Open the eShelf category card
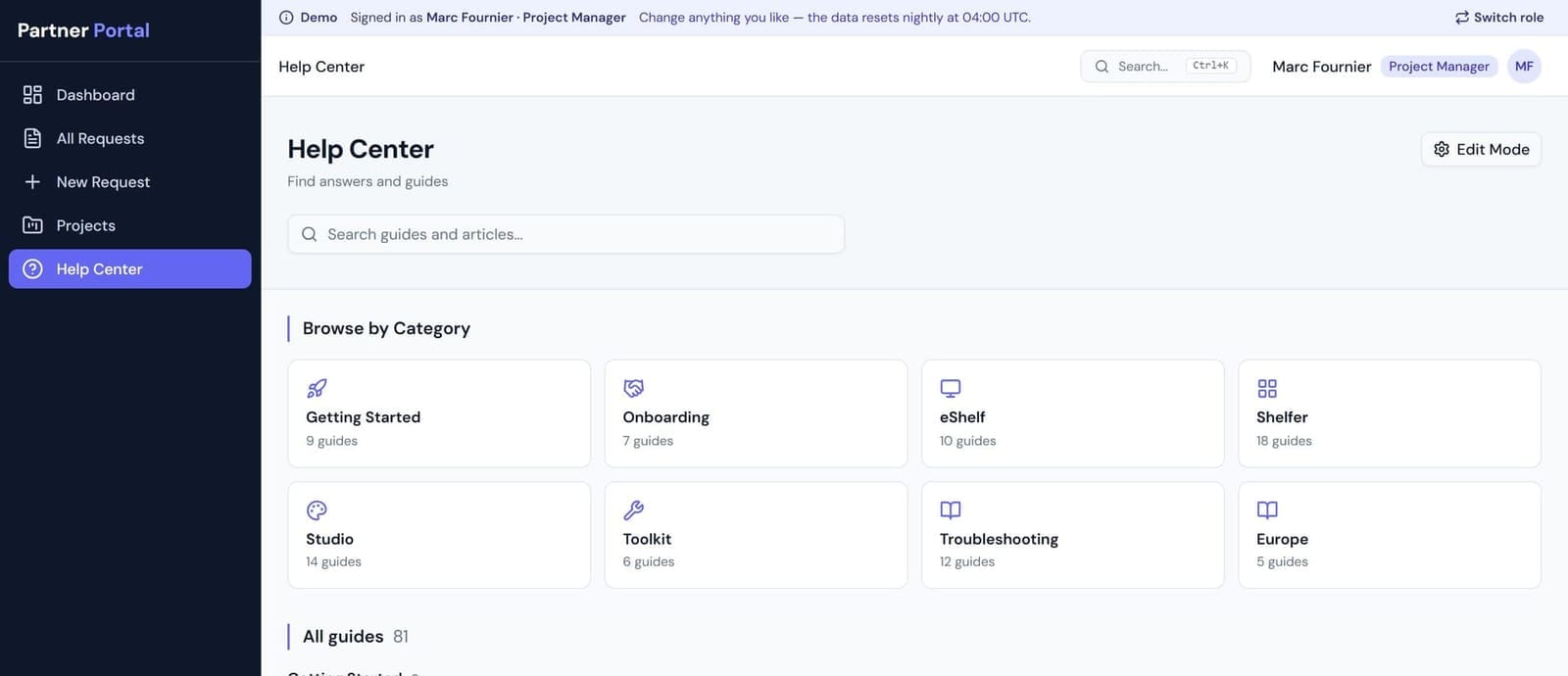 point(1073,413)
